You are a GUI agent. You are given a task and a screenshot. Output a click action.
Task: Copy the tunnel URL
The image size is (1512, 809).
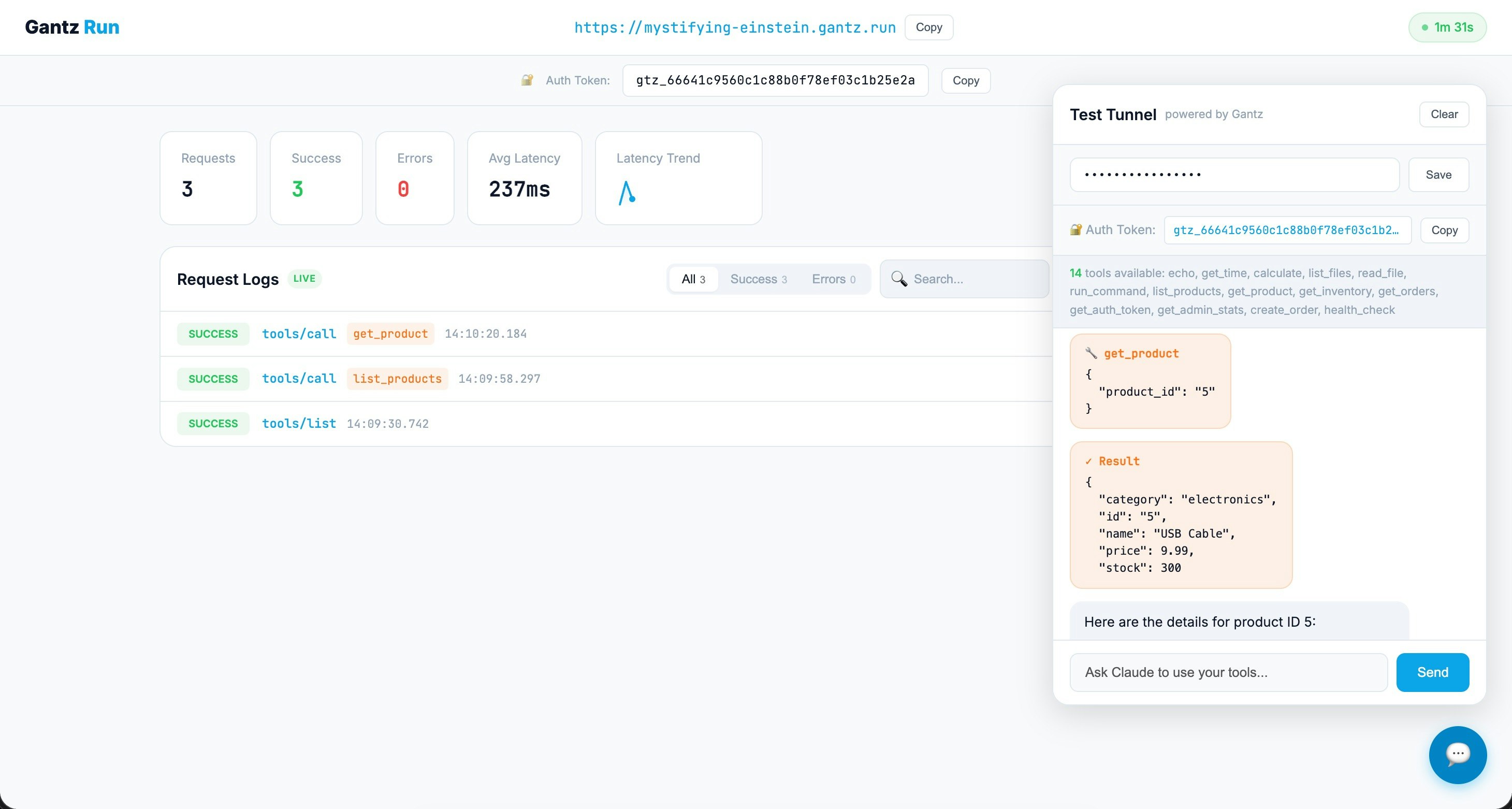click(928, 27)
